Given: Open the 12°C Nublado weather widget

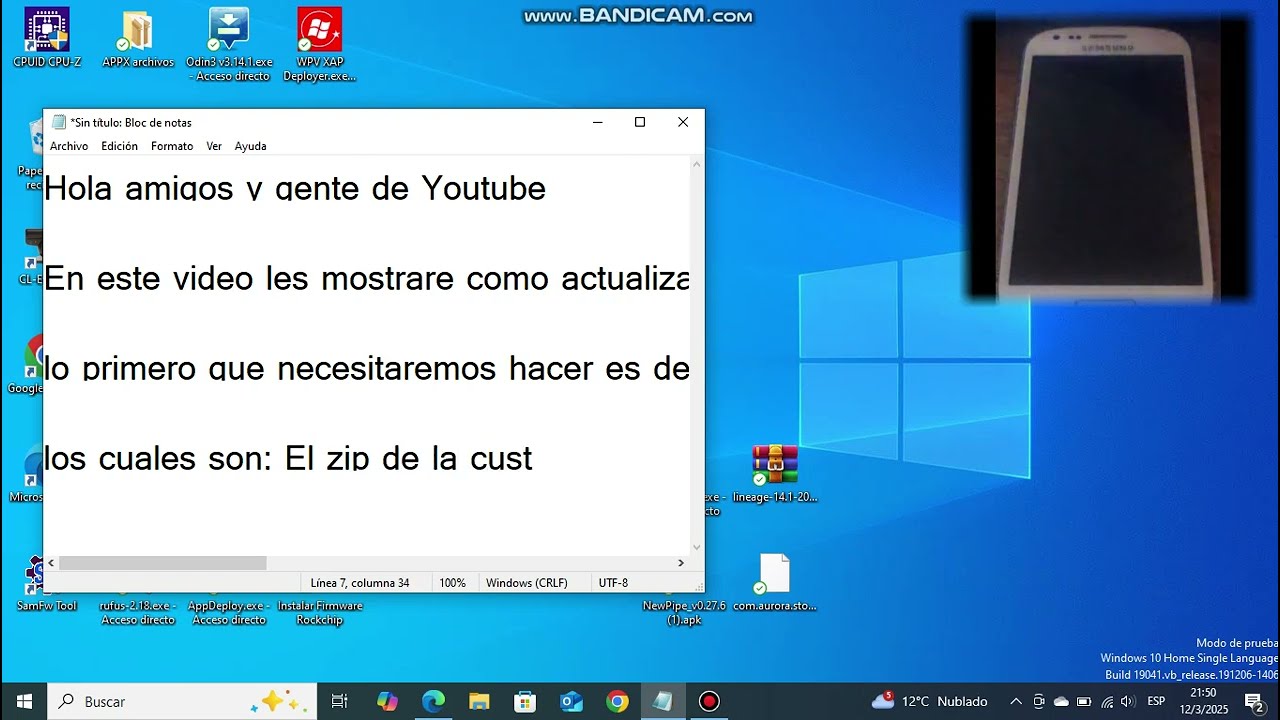Looking at the screenshot, I should (930, 701).
